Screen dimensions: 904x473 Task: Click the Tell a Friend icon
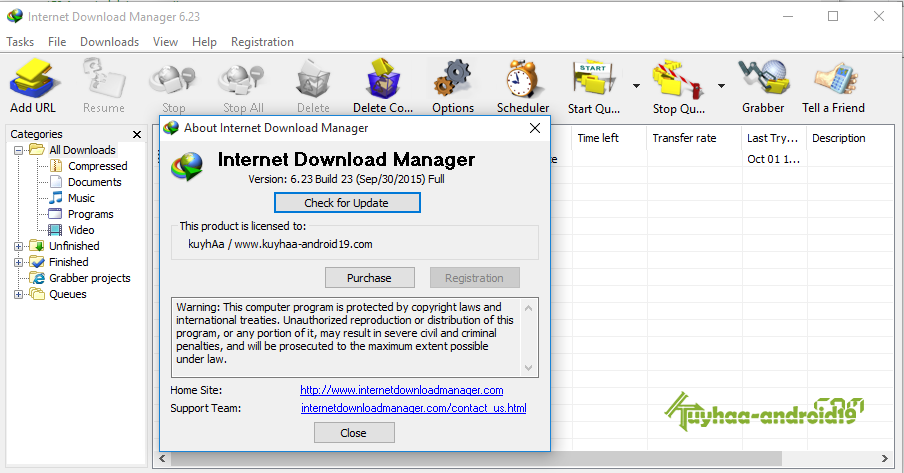coord(834,78)
